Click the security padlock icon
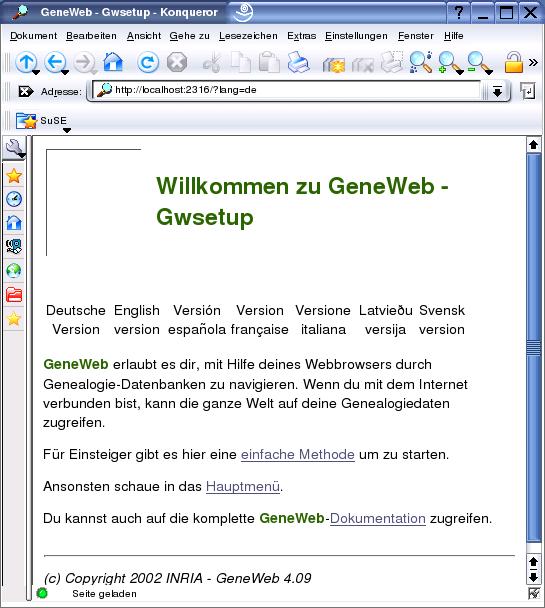 514,62
